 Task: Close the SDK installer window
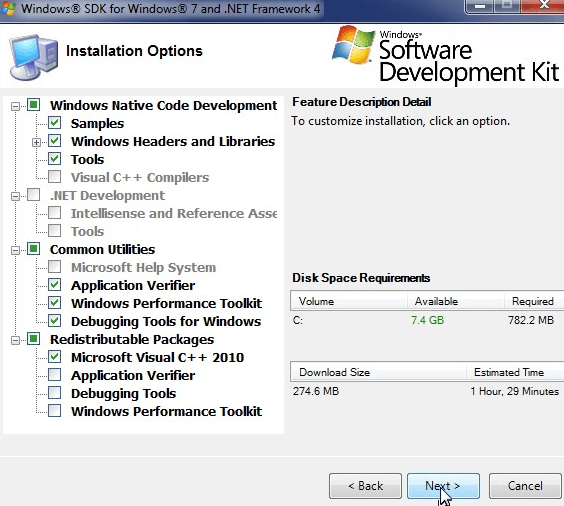tap(543, 6)
